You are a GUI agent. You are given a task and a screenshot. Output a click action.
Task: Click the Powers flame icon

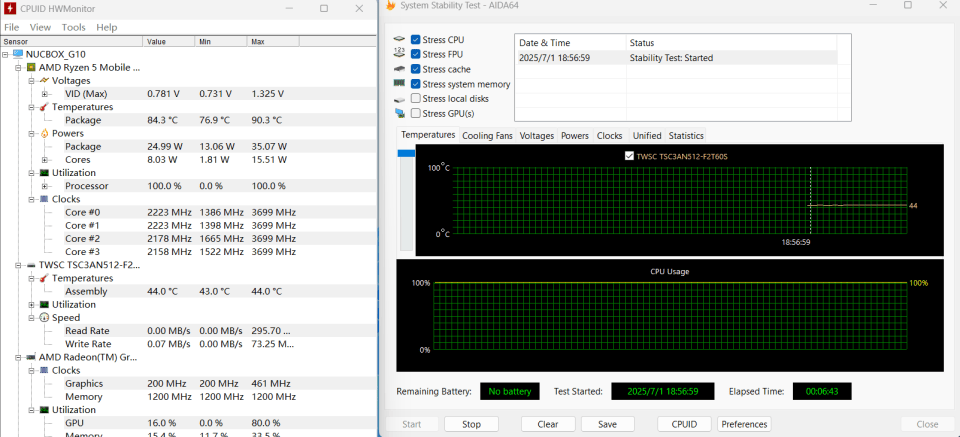44,133
